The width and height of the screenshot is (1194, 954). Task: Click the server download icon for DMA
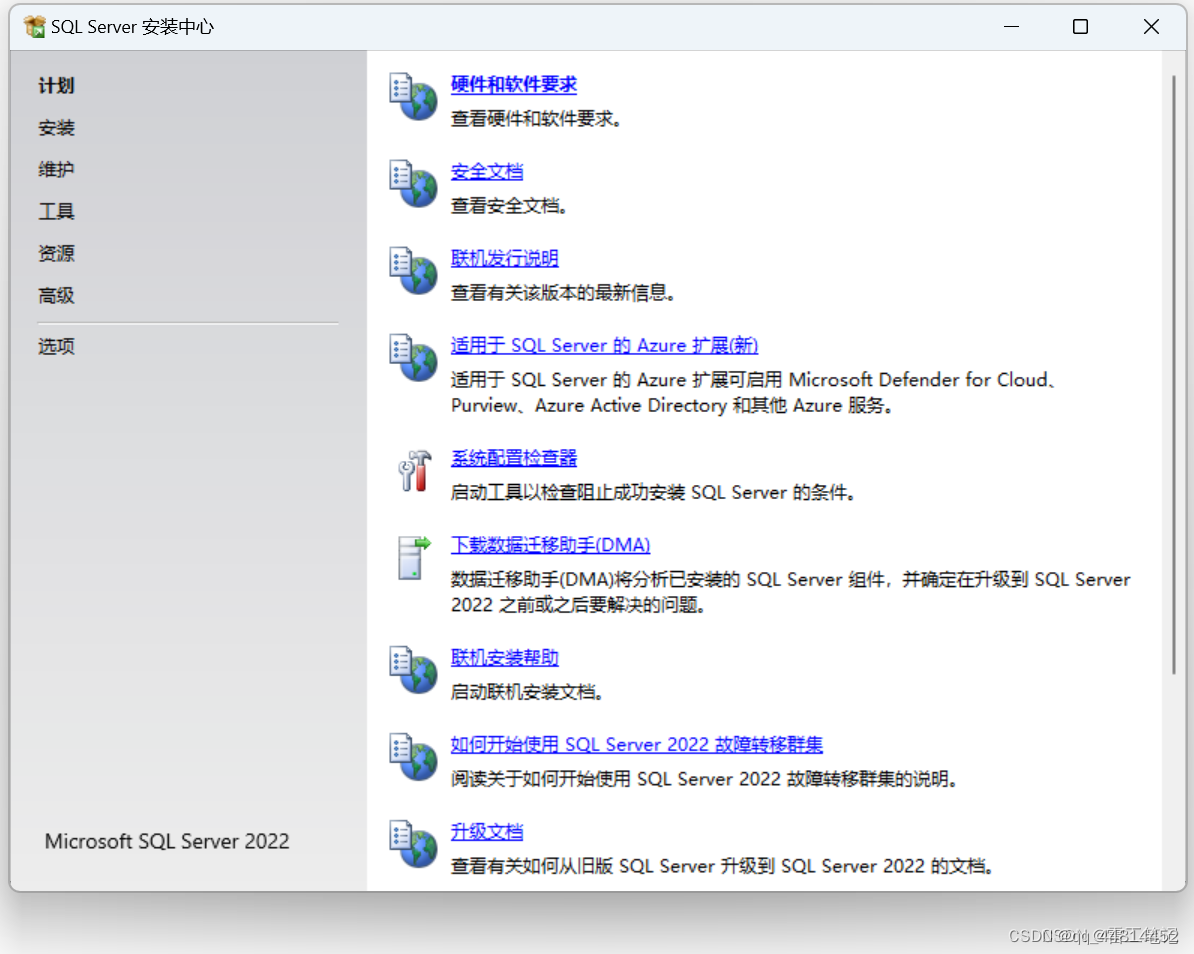pyautogui.click(x=413, y=557)
